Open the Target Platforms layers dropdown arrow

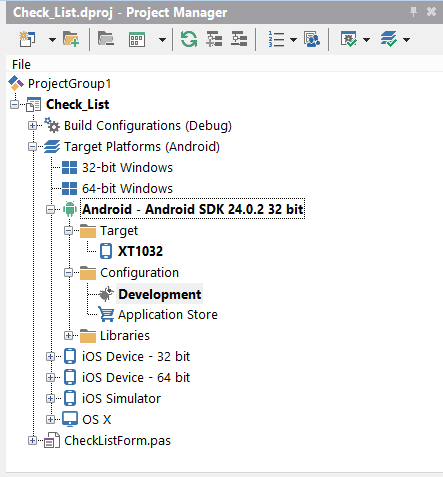(406, 40)
